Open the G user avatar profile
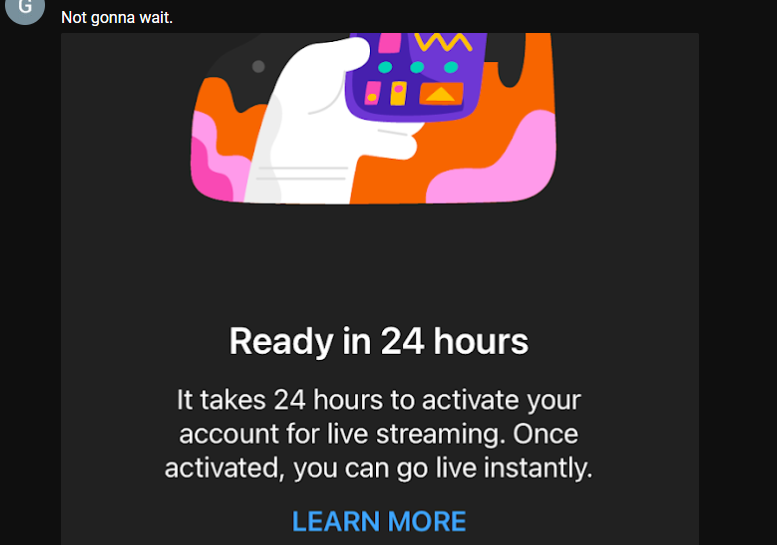Viewport: 777px width, 545px height. coord(25,7)
